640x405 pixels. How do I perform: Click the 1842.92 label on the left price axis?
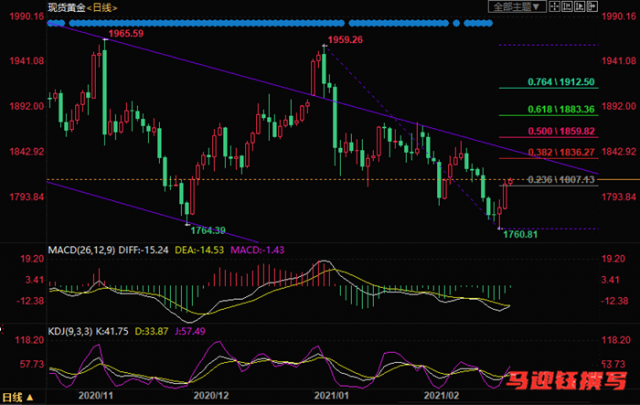tap(27, 151)
